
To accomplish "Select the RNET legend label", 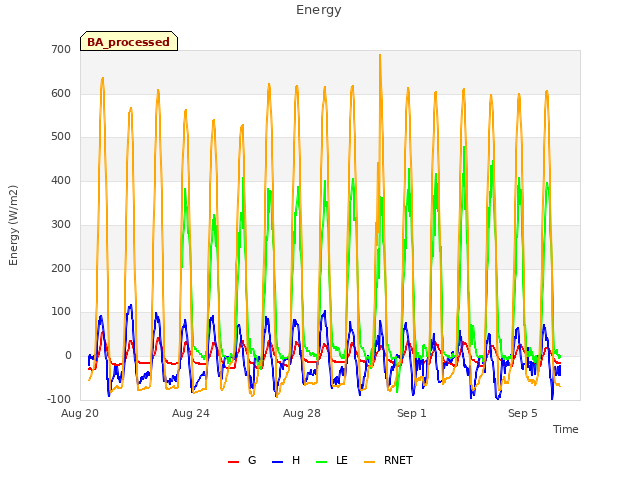I will (398, 460).
